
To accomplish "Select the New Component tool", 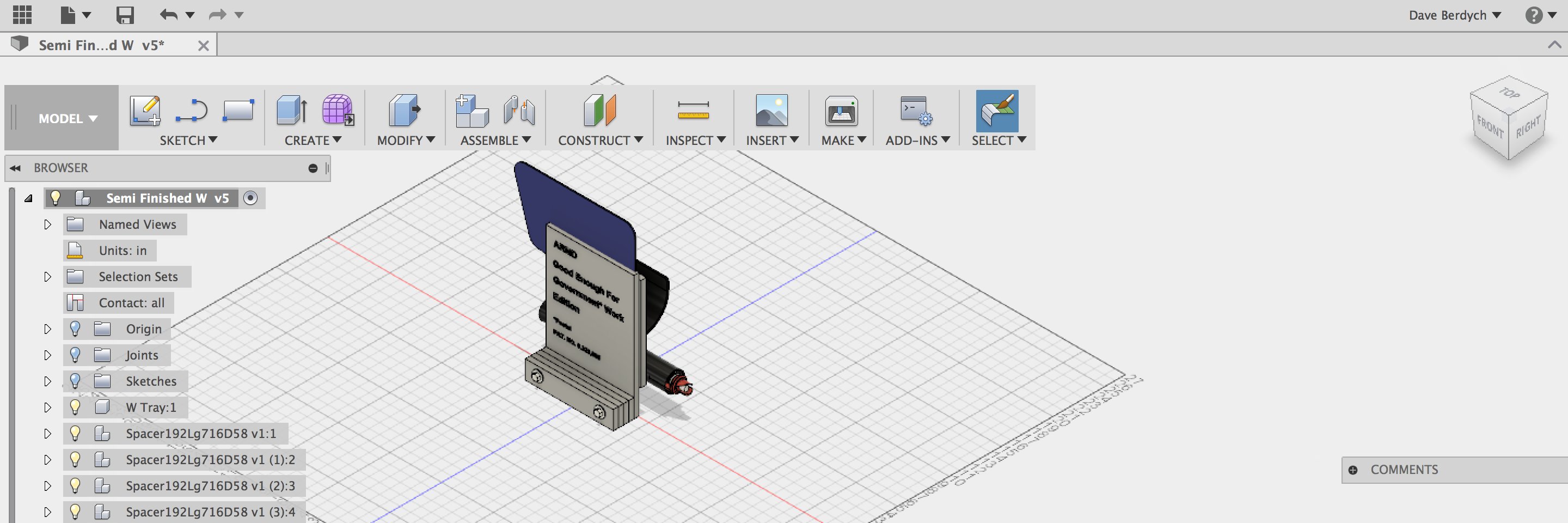I will pos(471,111).
